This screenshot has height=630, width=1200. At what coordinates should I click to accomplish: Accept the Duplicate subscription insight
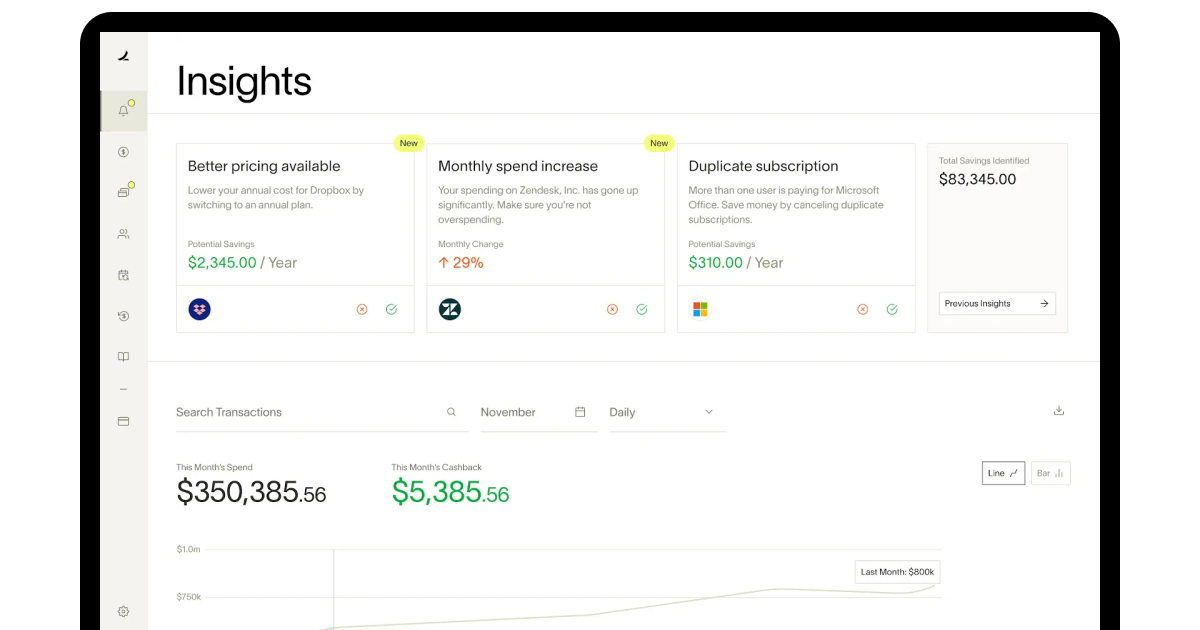[892, 309]
